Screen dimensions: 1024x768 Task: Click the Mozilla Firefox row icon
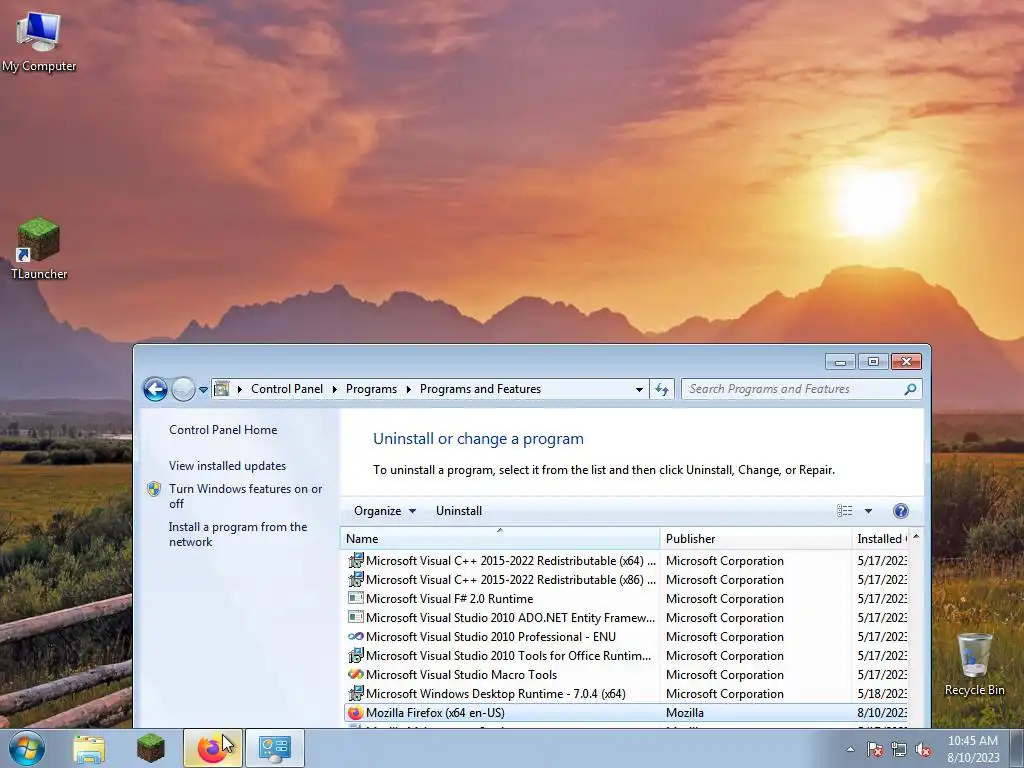point(355,712)
